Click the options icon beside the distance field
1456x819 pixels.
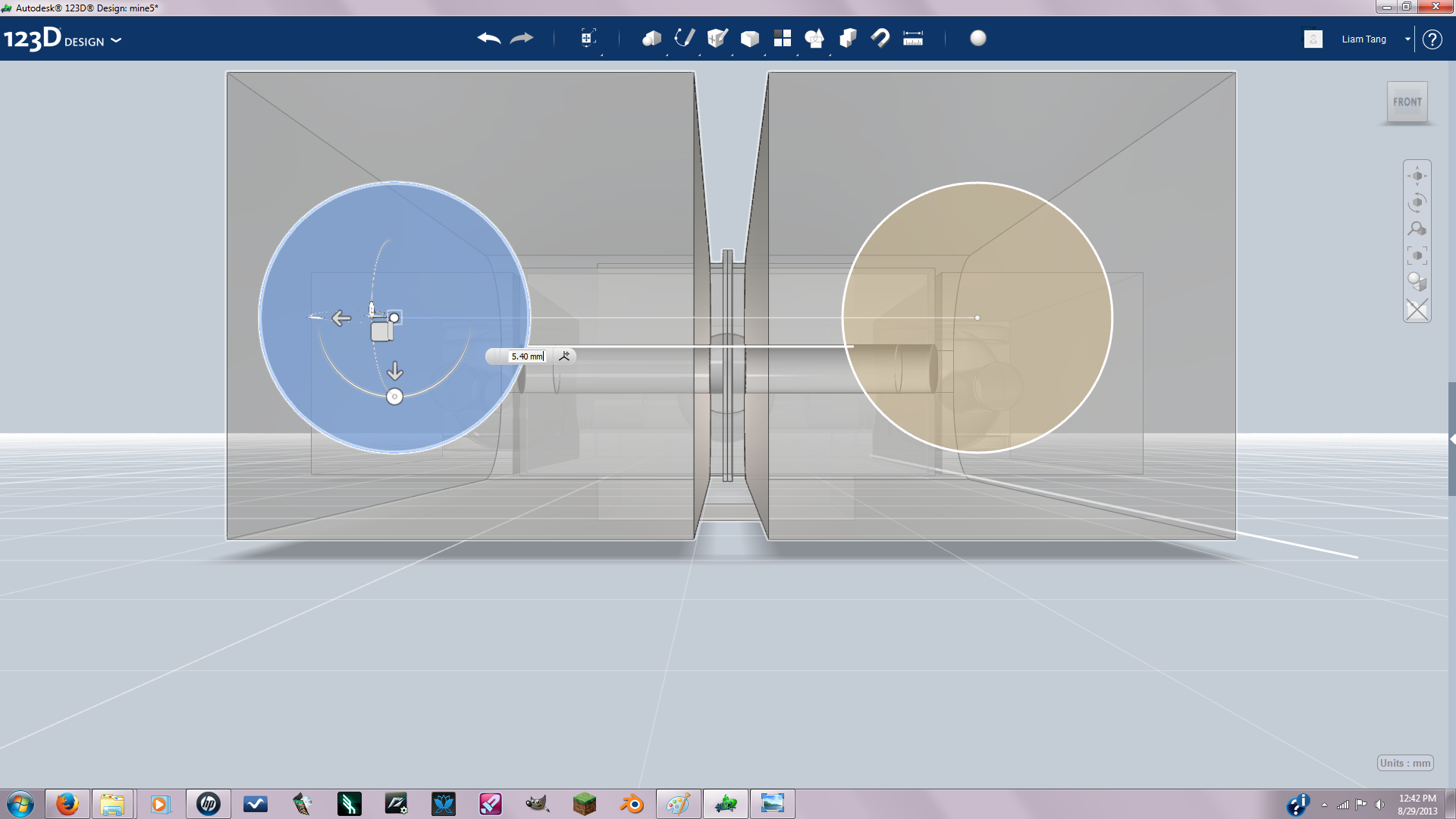point(564,356)
